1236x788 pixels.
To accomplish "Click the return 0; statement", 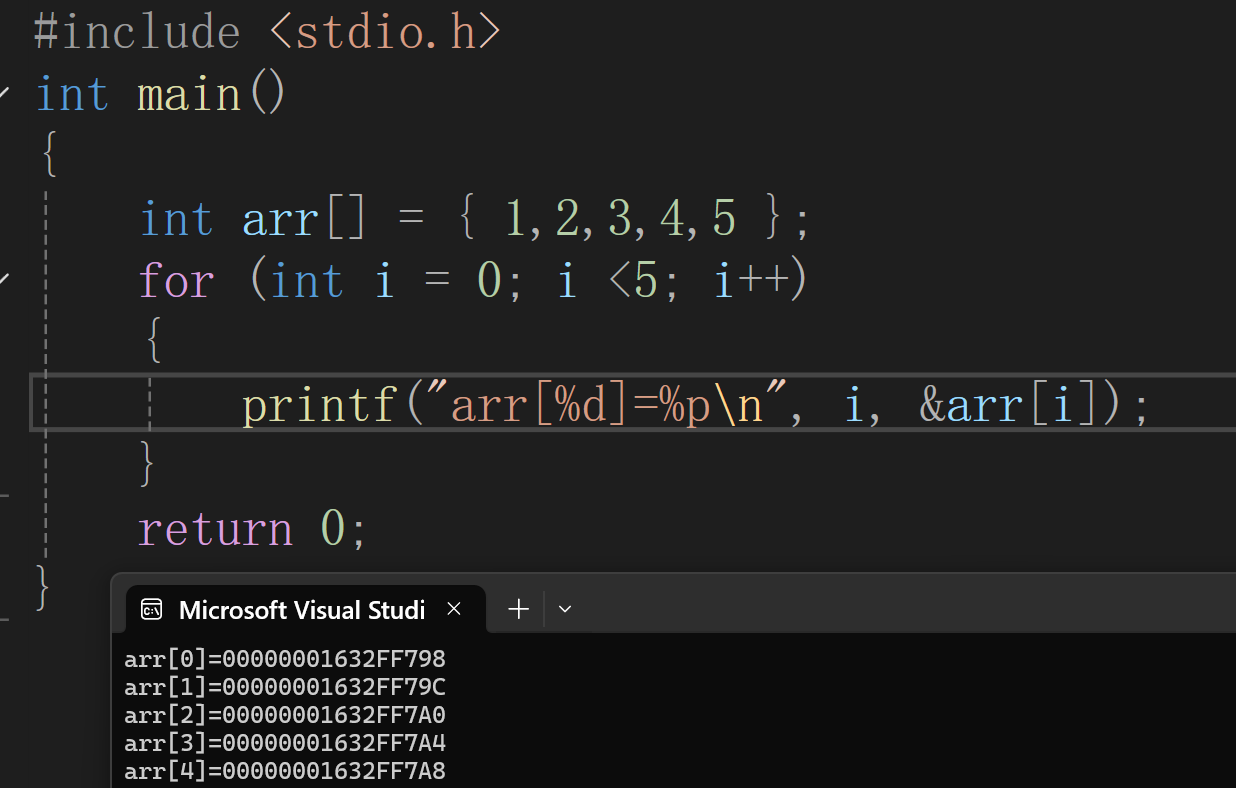I will [252, 529].
